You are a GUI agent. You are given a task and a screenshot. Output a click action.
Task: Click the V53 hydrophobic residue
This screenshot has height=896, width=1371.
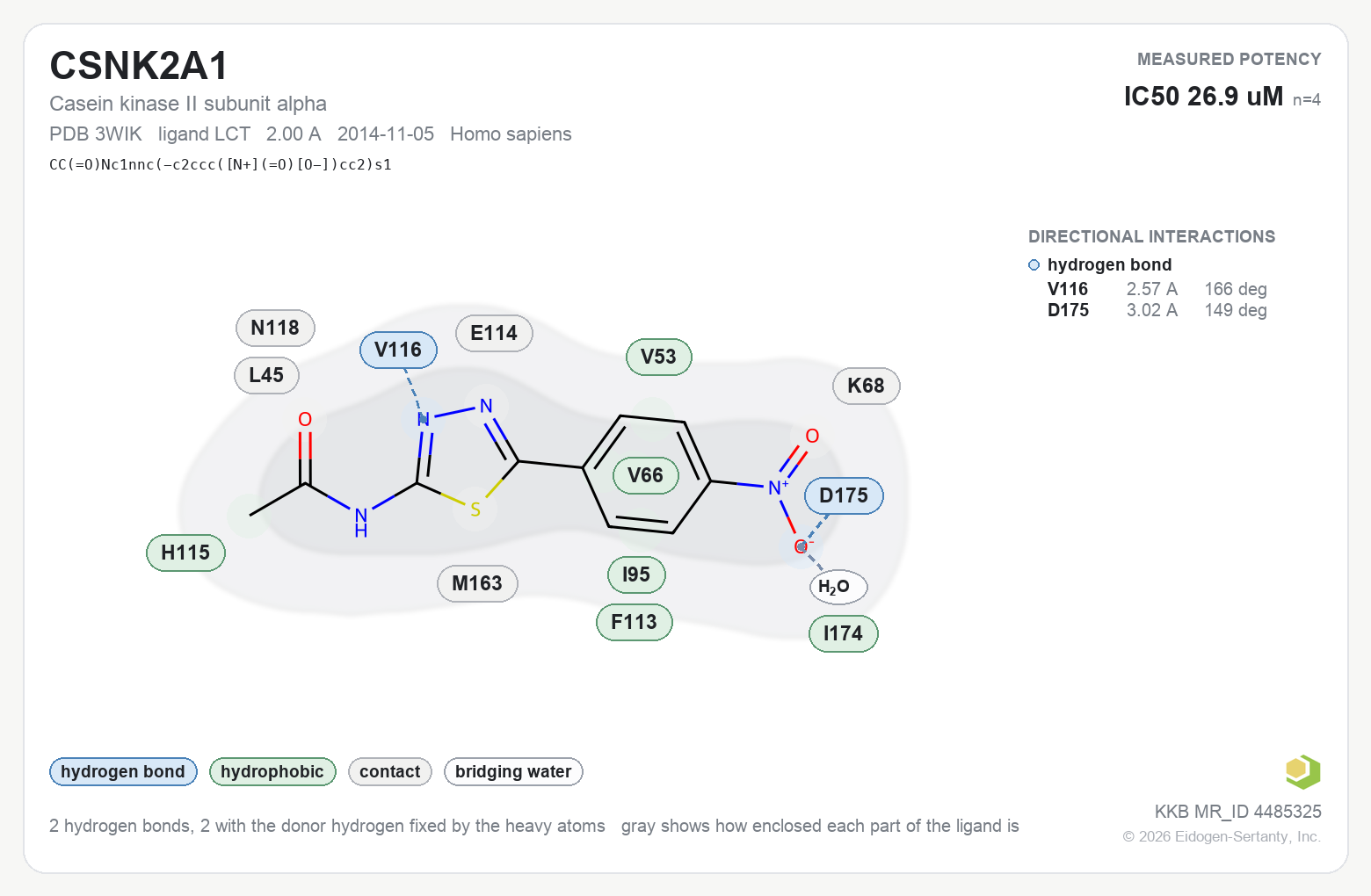[658, 357]
